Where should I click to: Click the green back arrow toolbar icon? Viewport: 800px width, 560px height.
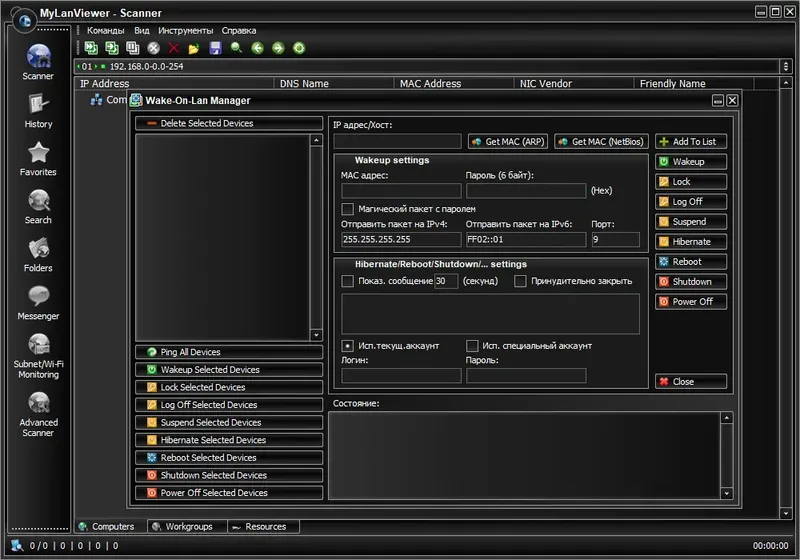(x=258, y=48)
